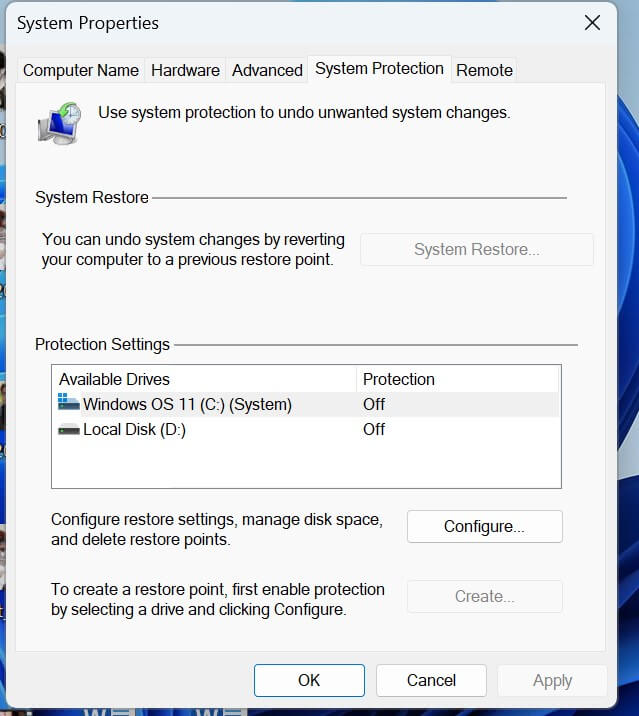Click the Off status for Windows OS 11 (C:)

coord(374,404)
